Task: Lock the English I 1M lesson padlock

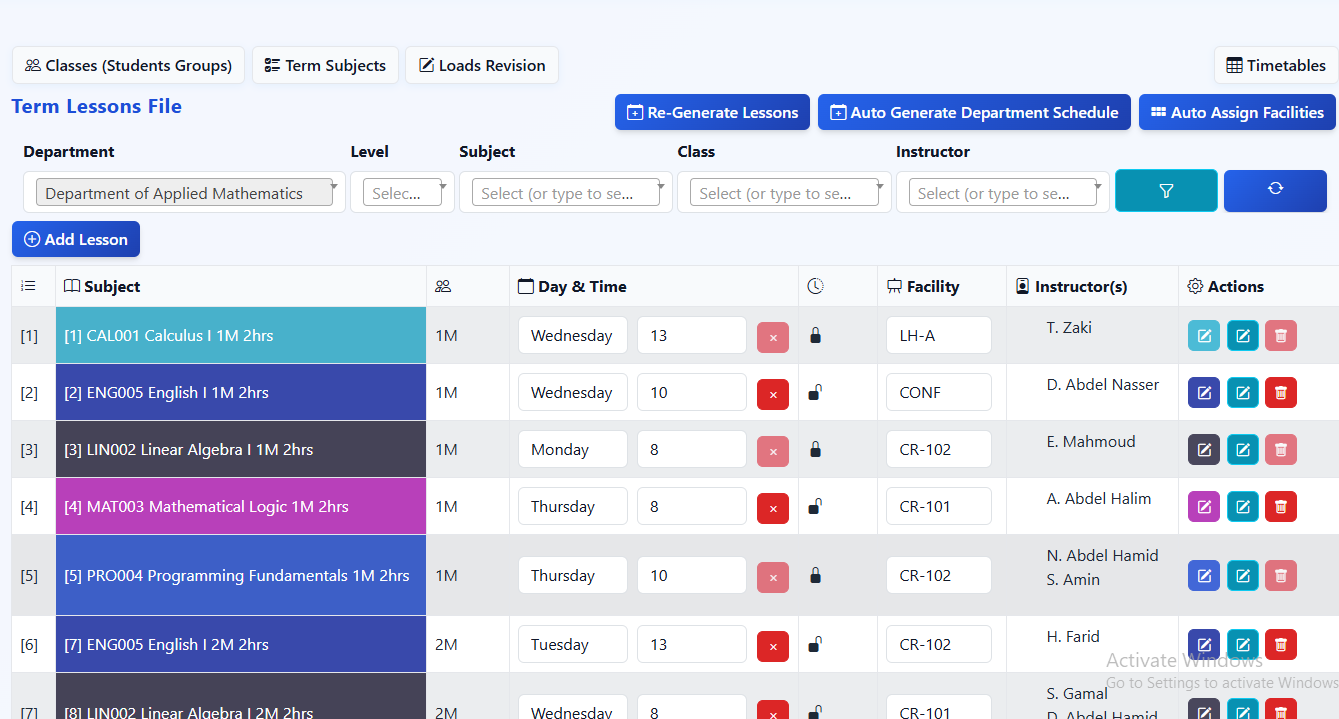Action: tap(815, 393)
